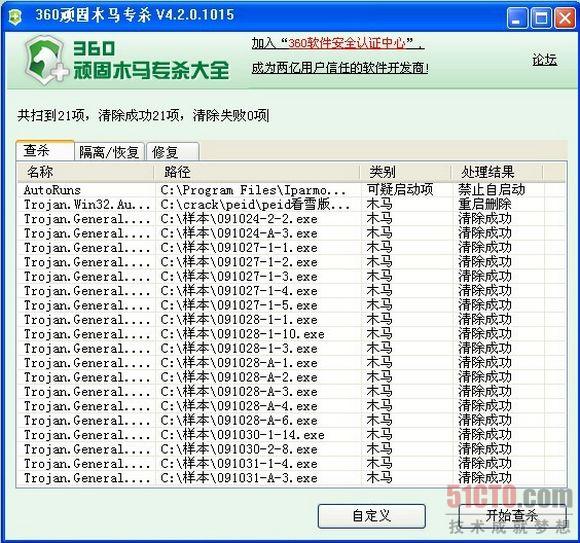The image size is (580, 543).
Task: Select path 091028-1-10.exe
Action: (242, 334)
